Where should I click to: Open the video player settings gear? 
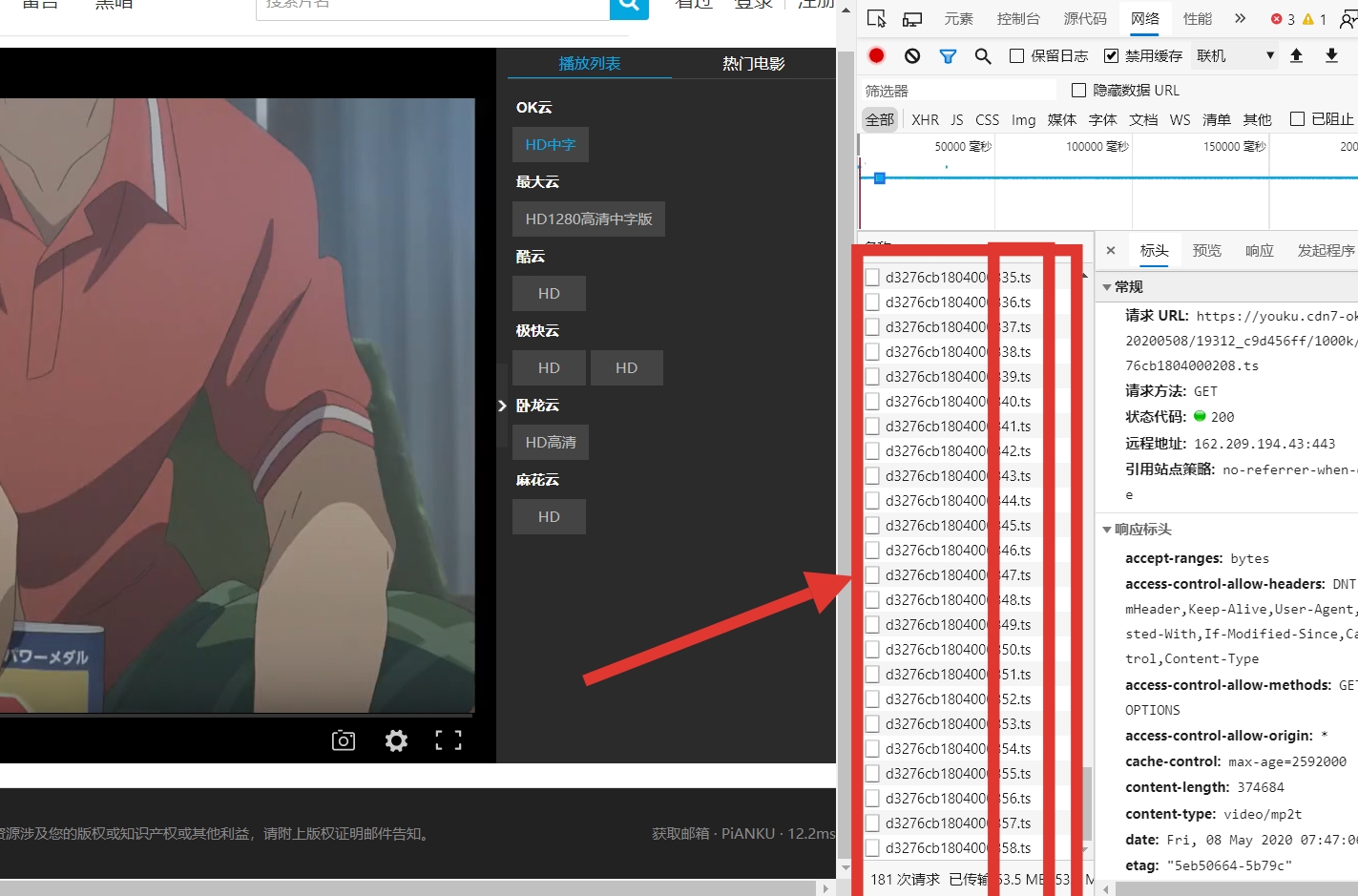(x=396, y=740)
